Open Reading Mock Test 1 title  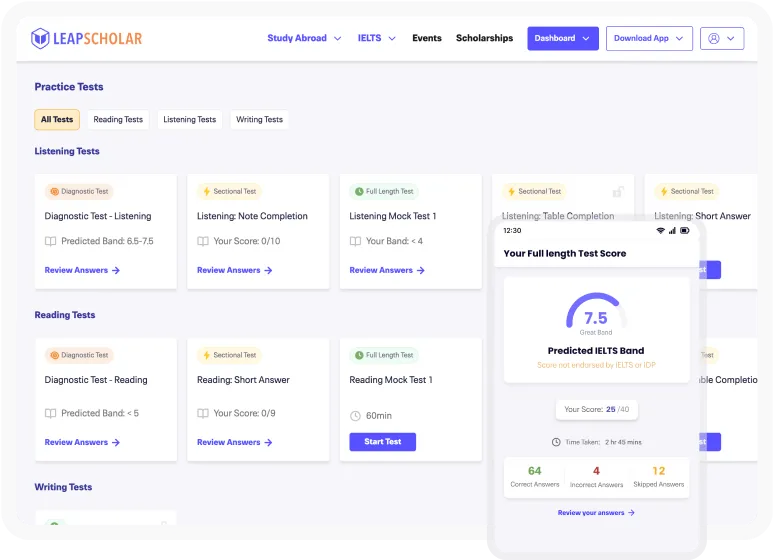[390, 380]
